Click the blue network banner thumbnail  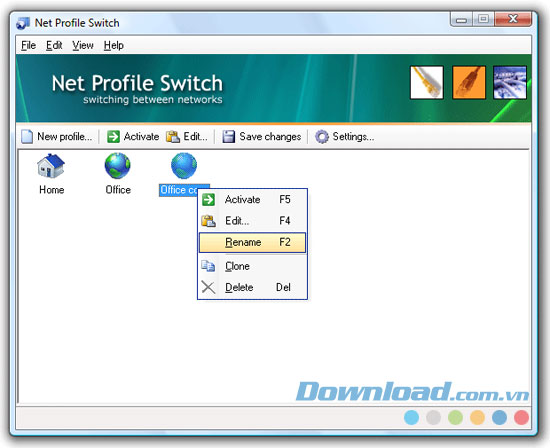click(x=510, y=82)
